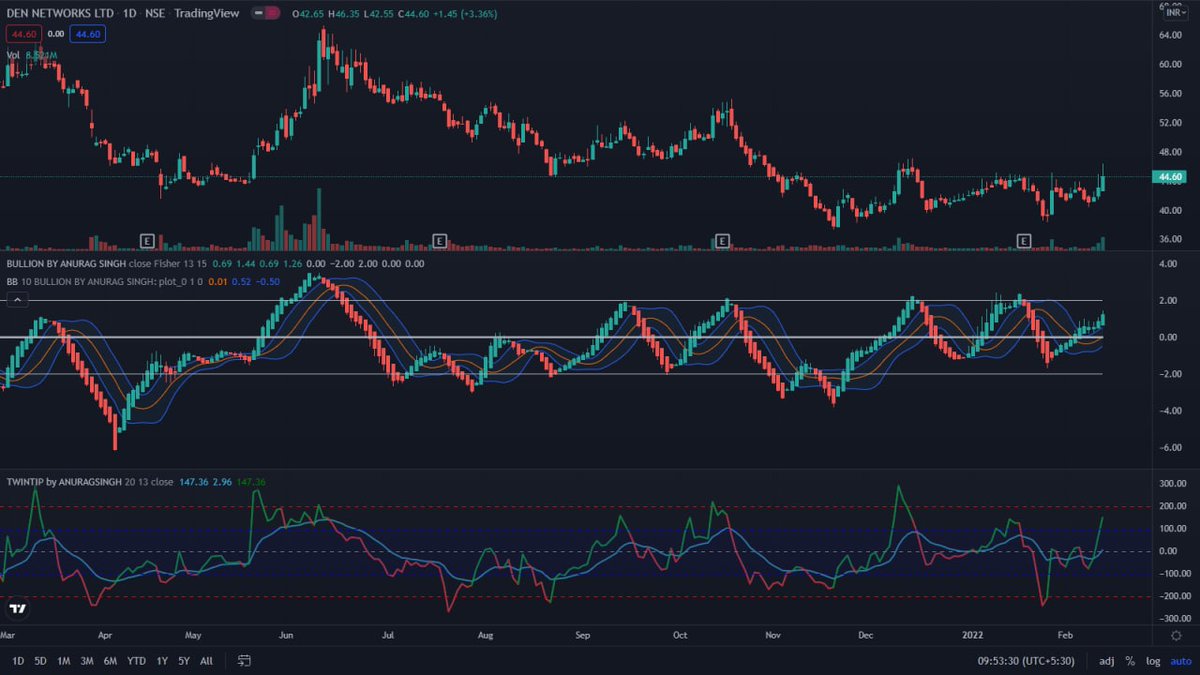
Task: Click the earnings E marker near October
Action: point(722,240)
